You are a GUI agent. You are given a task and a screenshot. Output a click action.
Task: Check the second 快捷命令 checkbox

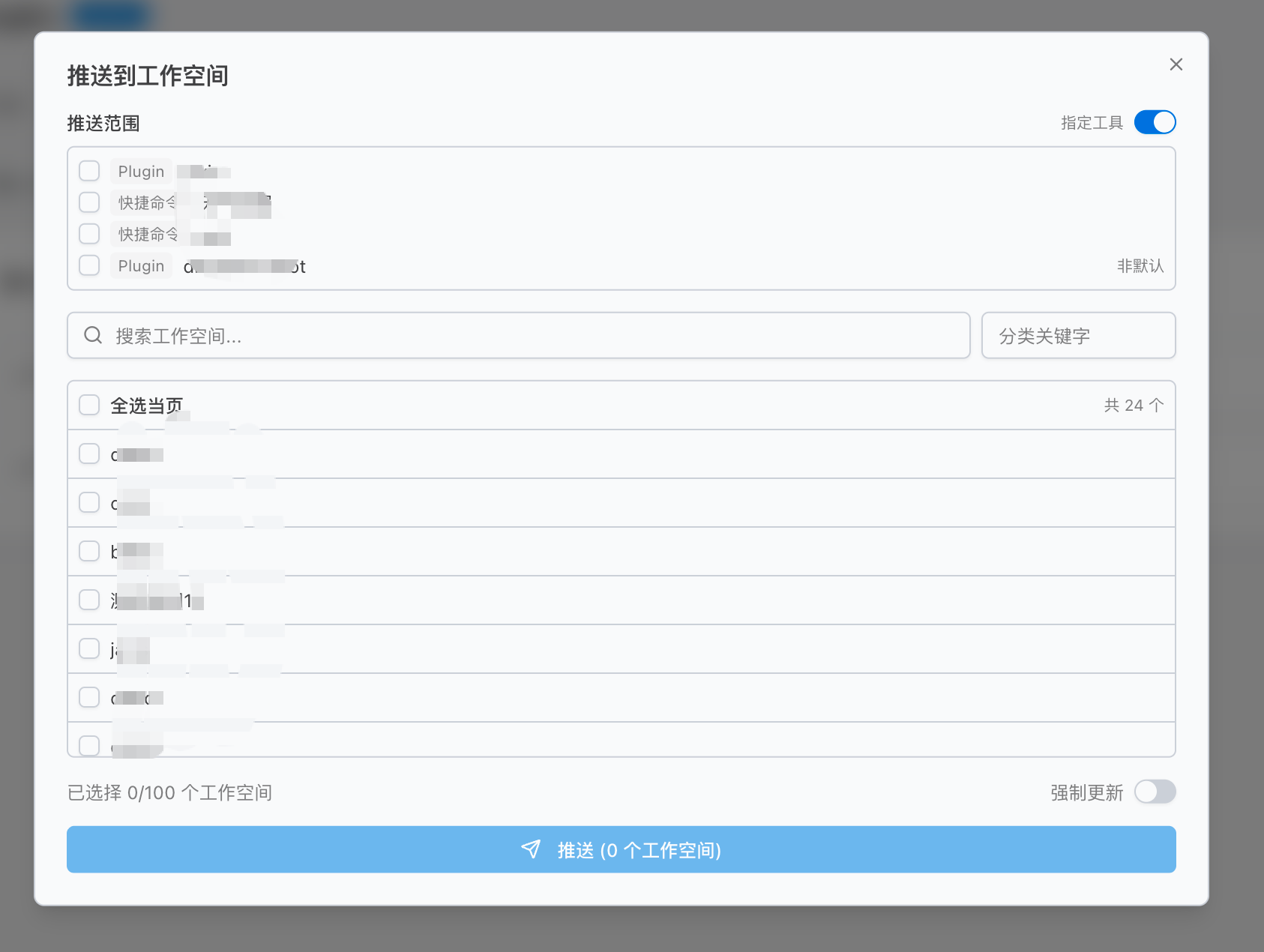coord(88,233)
